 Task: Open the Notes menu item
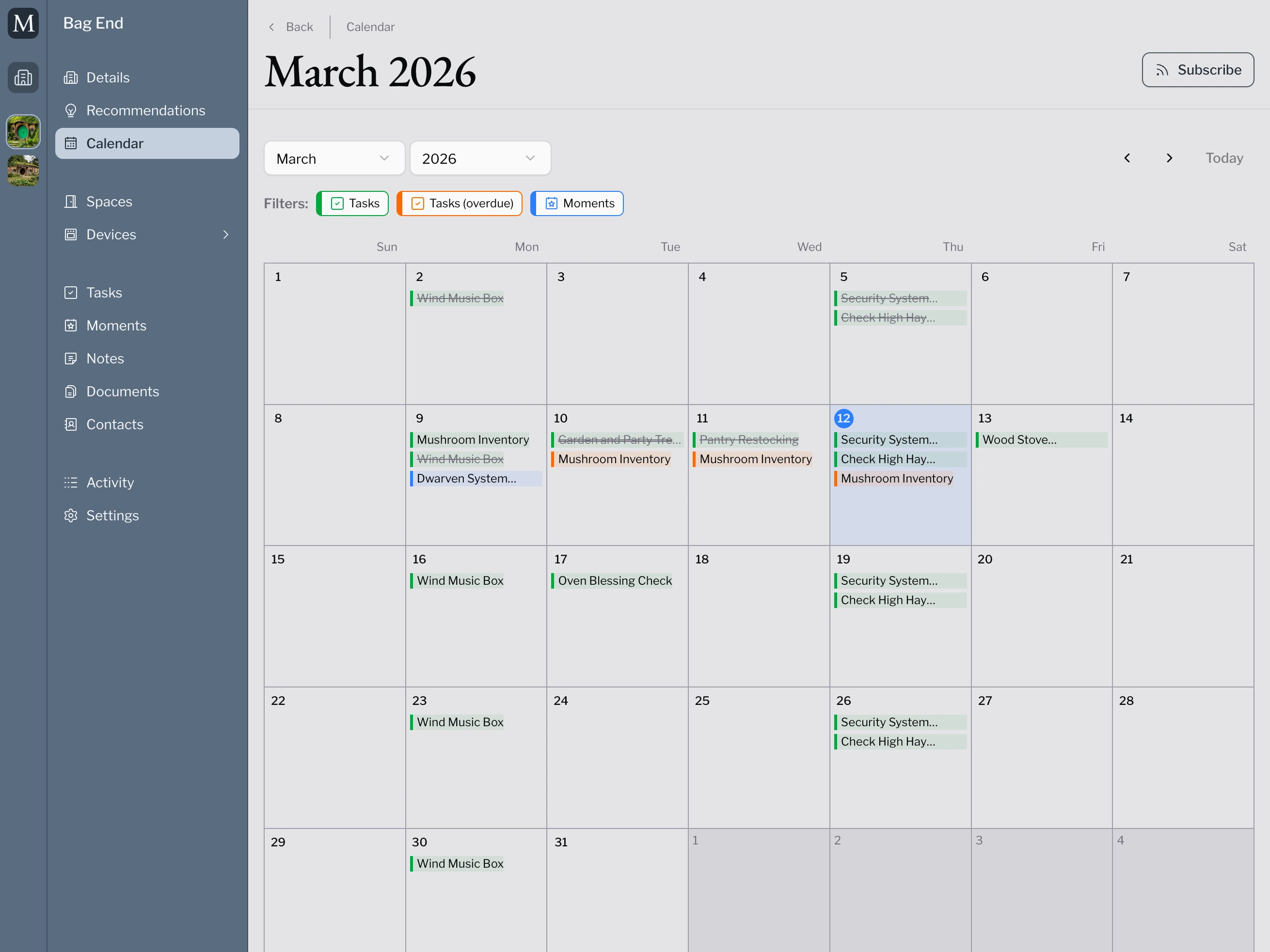[105, 359]
